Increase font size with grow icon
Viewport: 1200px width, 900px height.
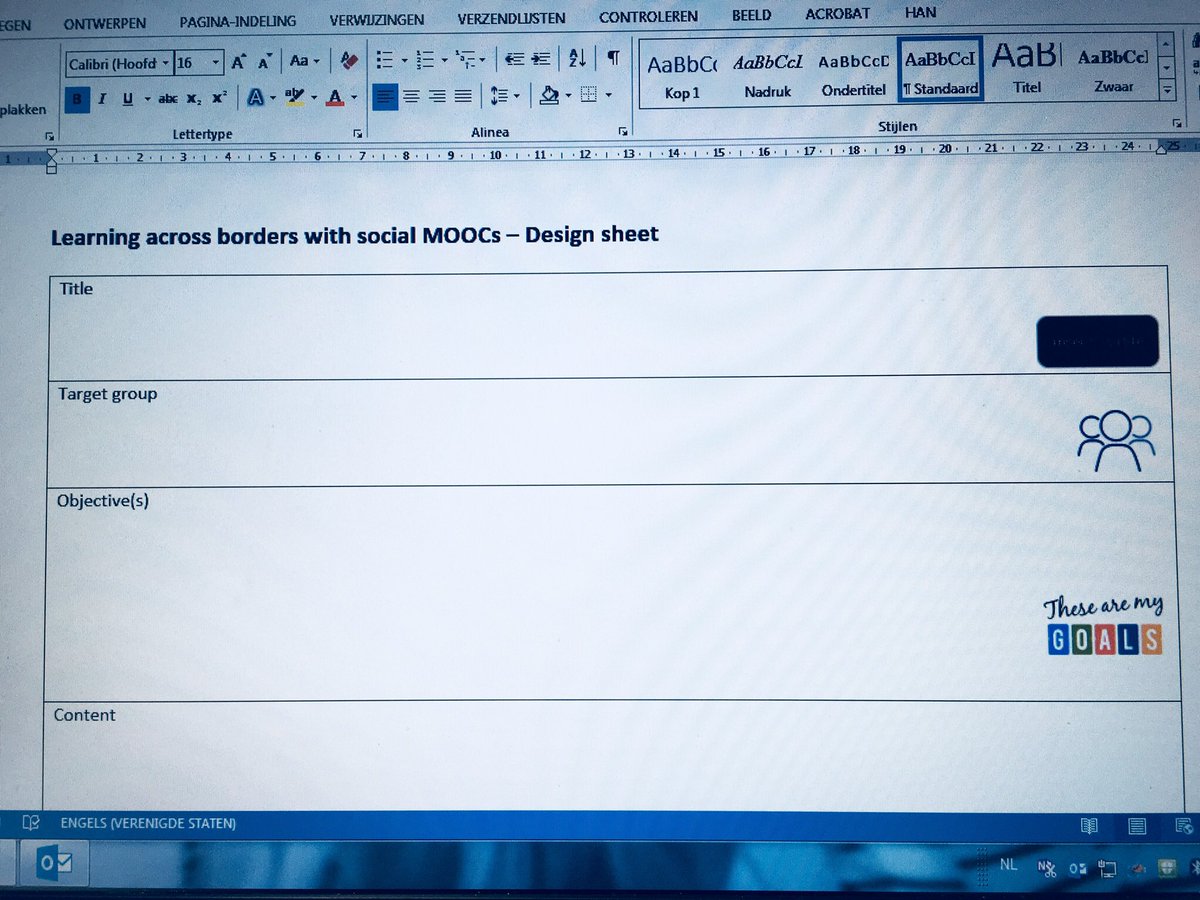tap(238, 62)
